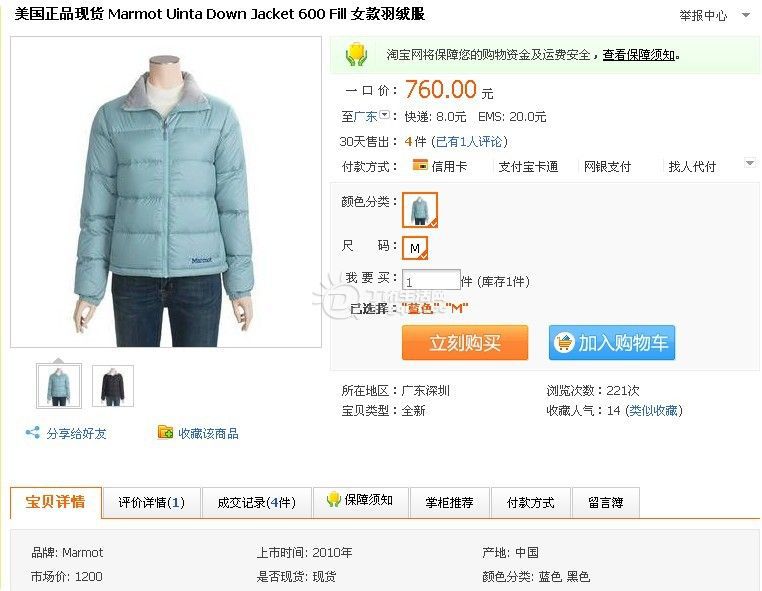The height and width of the screenshot is (591, 762).
Task: Click the 立刻购买 buy now button
Action: coord(465,343)
